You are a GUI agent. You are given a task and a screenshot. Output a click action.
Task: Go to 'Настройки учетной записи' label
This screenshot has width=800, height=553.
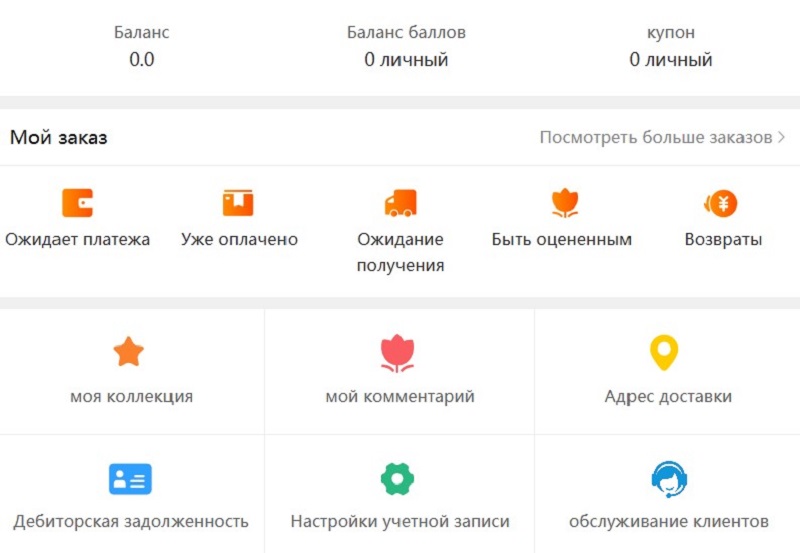pos(400,522)
